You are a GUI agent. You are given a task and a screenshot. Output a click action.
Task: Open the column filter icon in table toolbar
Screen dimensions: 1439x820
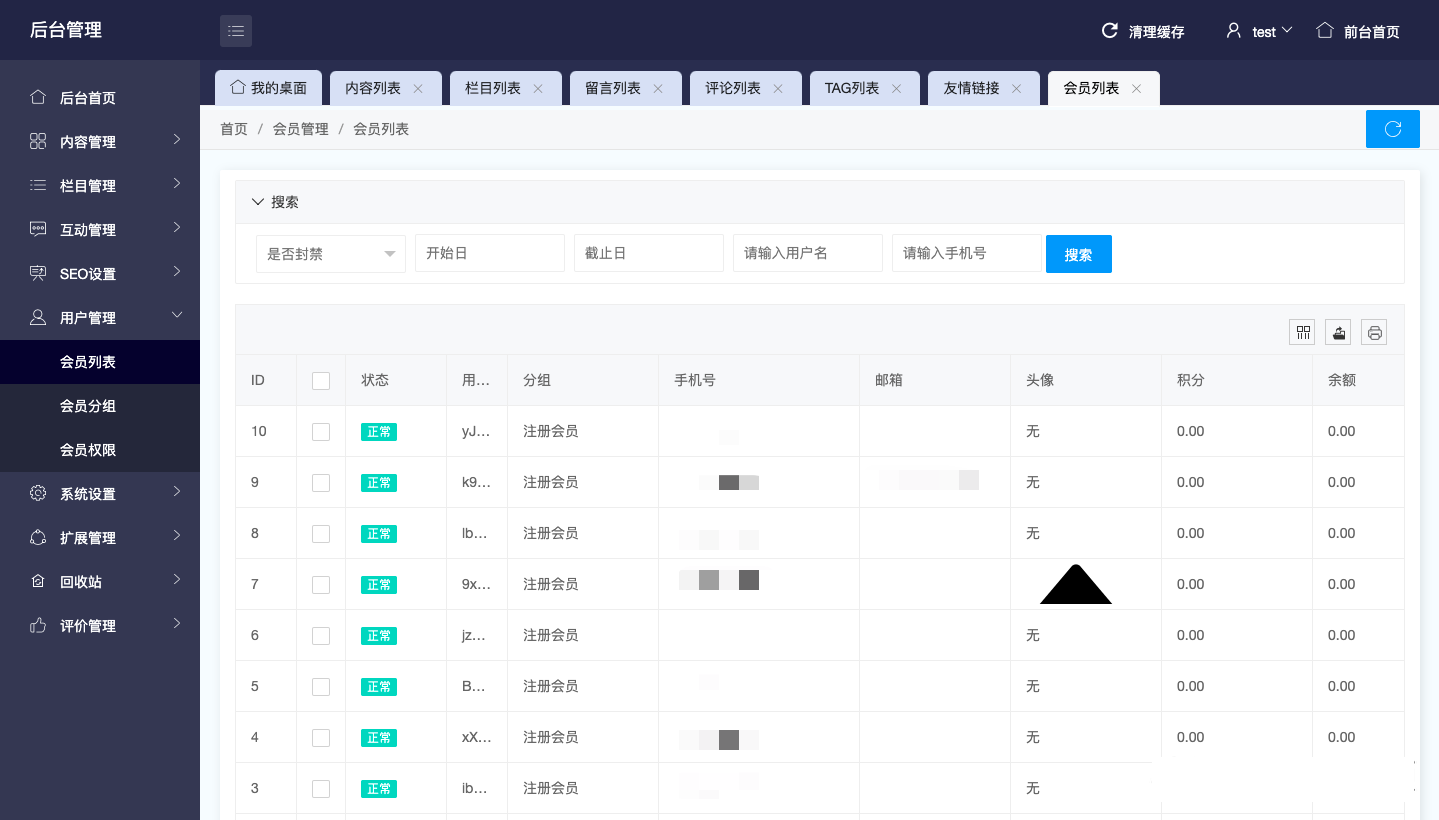1302,333
